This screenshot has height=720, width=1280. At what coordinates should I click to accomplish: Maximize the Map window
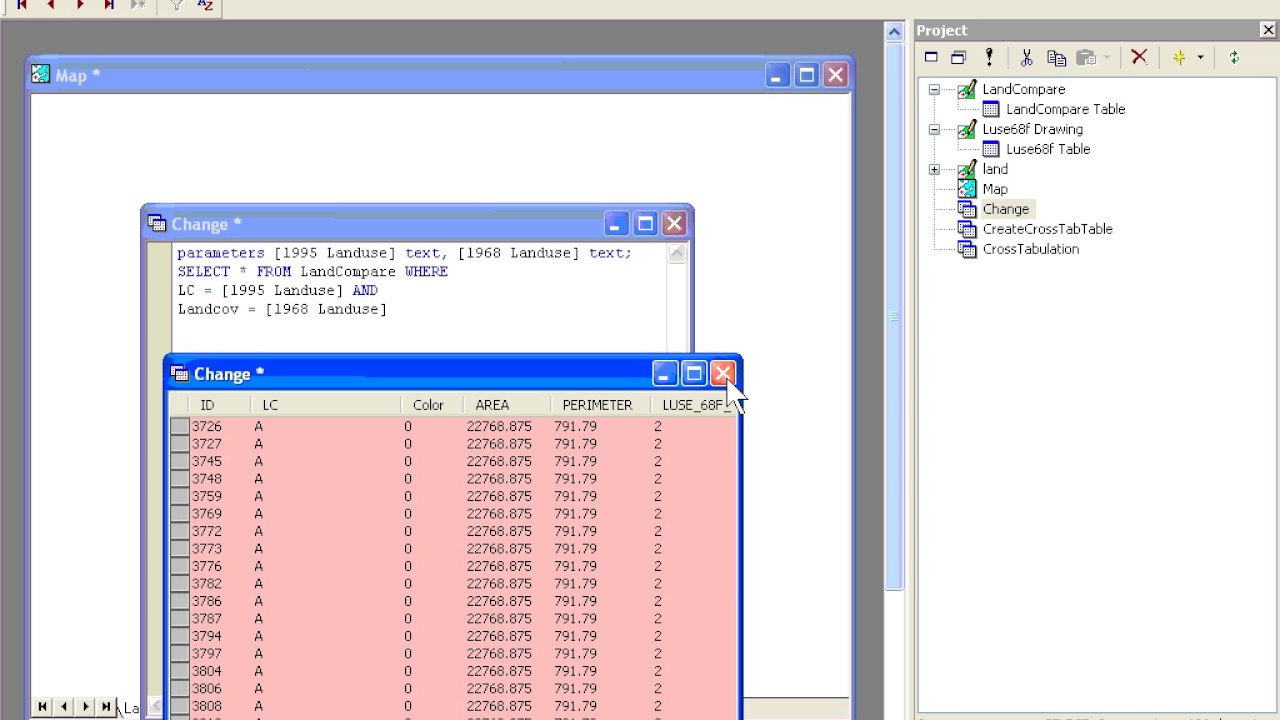[806, 75]
